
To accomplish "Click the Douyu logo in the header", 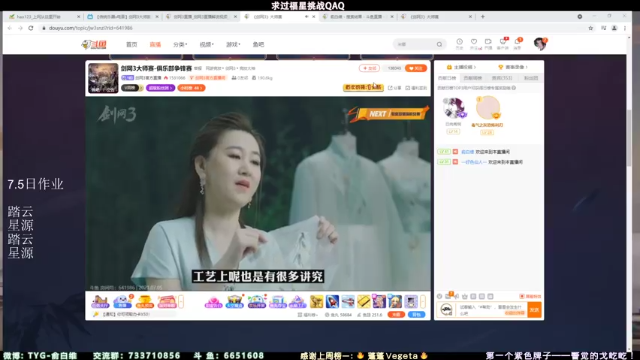I will (94, 44).
